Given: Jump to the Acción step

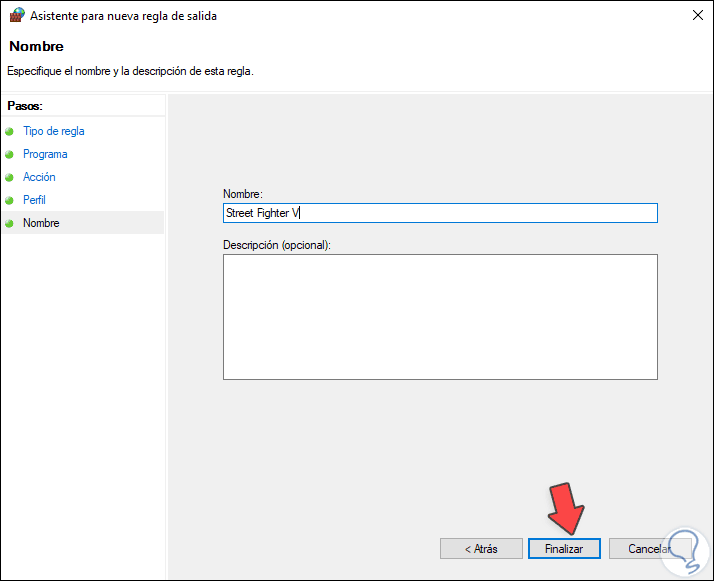Looking at the screenshot, I should tap(39, 177).
